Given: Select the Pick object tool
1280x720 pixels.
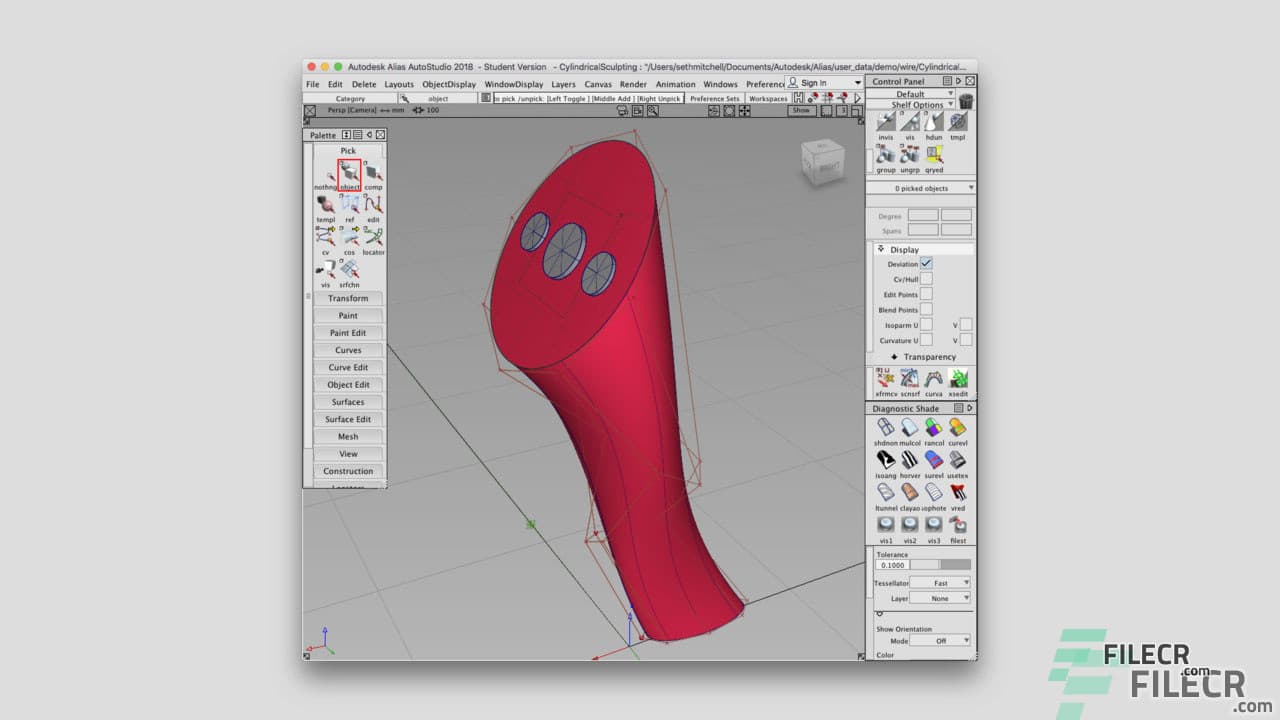Looking at the screenshot, I should pos(348,172).
